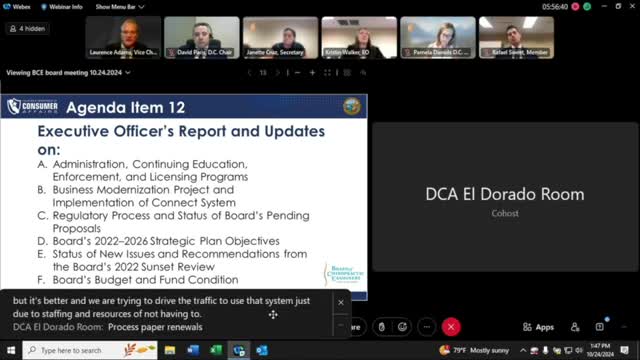Screen dimensions: 640x360
Task: Open the Q&A panel icon
Action: point(600,327)
